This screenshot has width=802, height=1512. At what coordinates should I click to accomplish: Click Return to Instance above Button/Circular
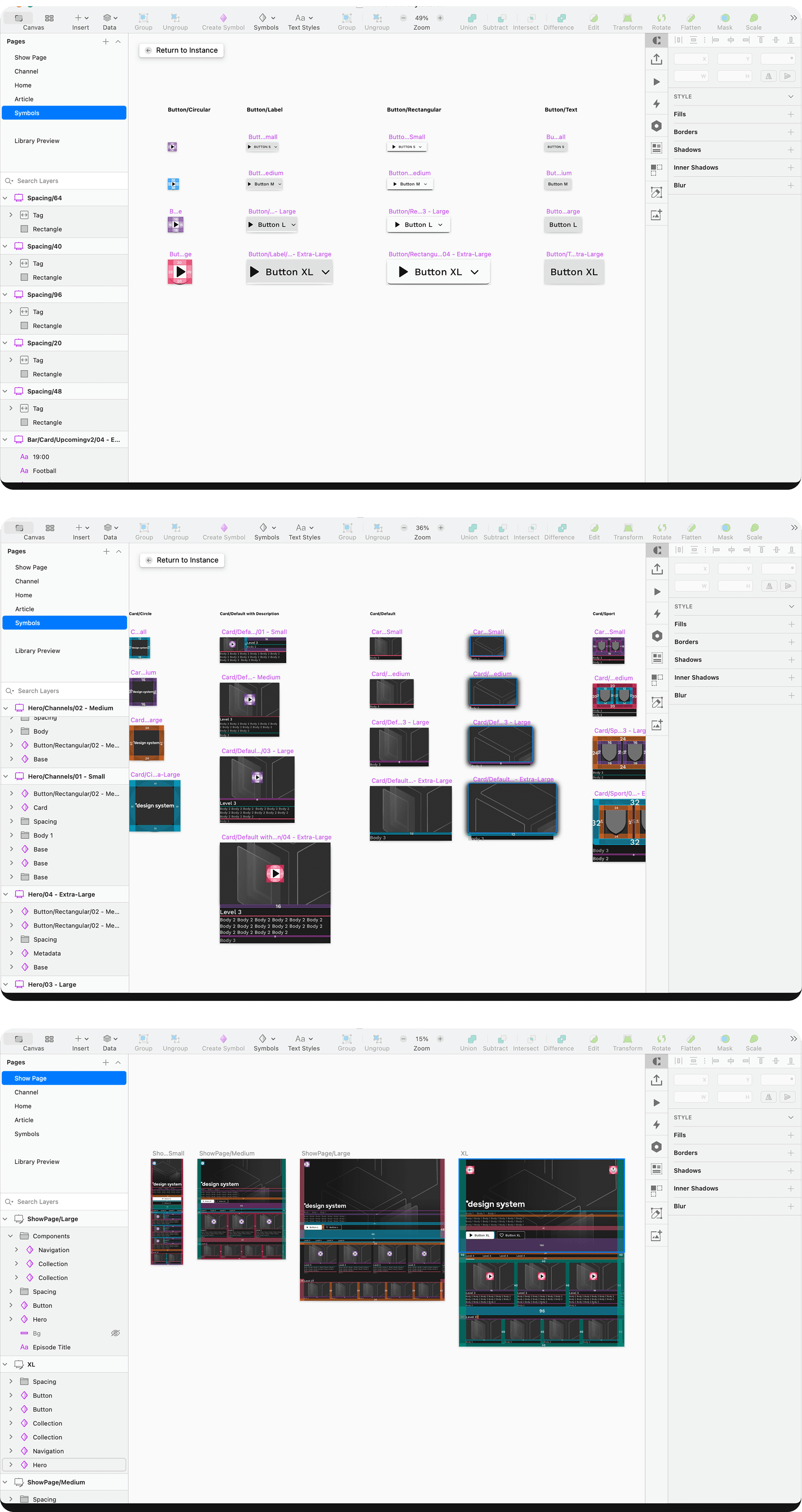181,51
